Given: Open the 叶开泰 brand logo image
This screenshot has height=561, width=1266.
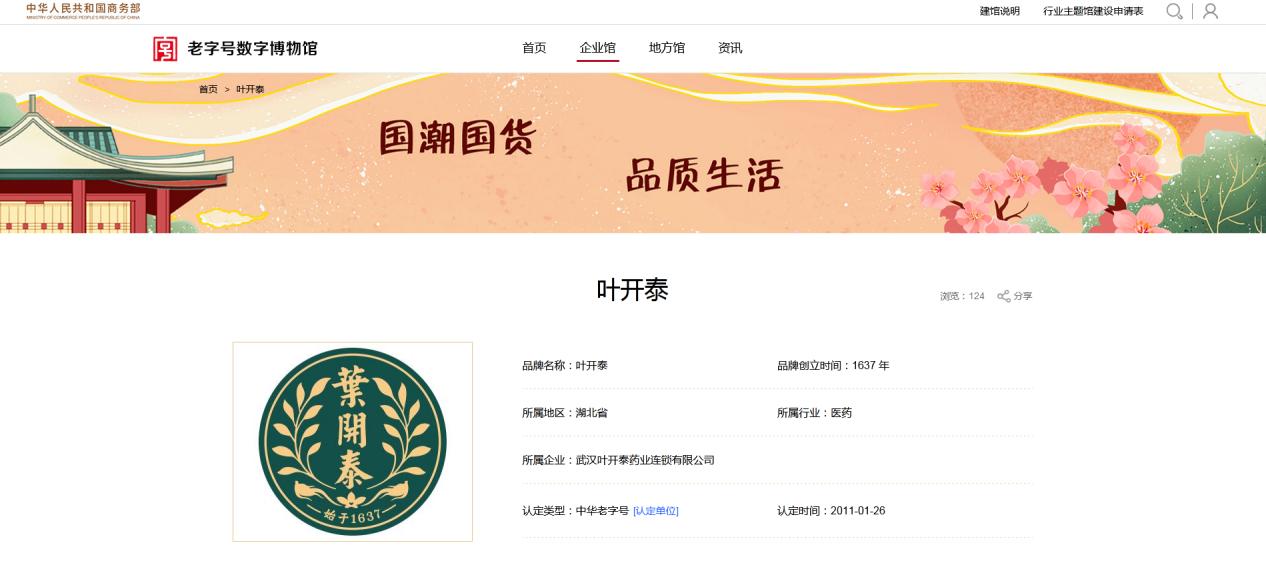Looking at the screenshot, I should click(352, 442).
